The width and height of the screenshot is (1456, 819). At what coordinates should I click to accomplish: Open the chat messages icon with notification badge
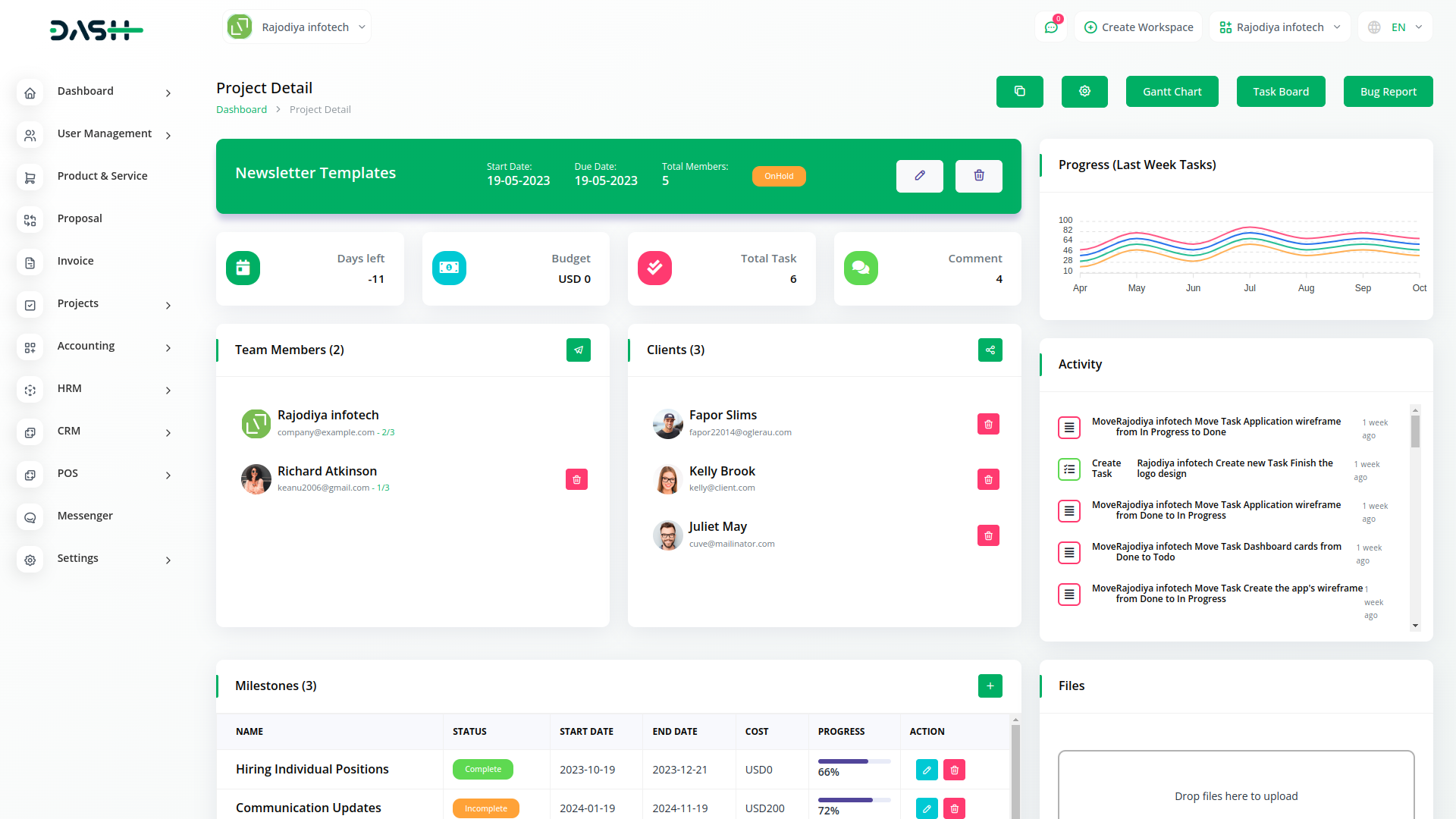[1050, 27]
